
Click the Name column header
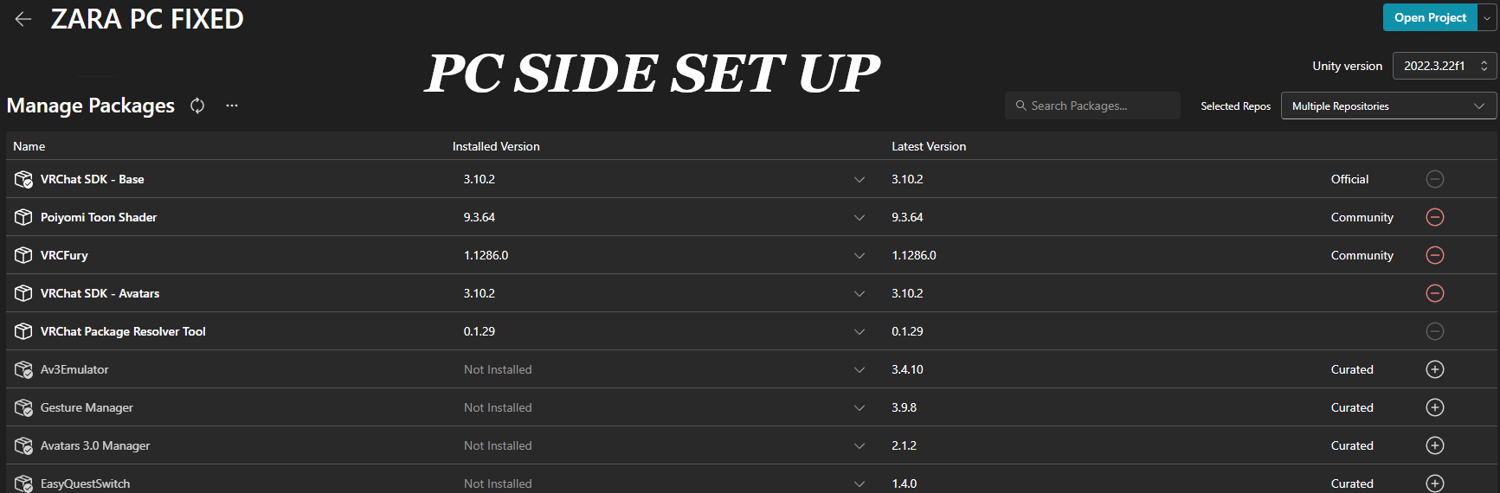pos(29,146)
